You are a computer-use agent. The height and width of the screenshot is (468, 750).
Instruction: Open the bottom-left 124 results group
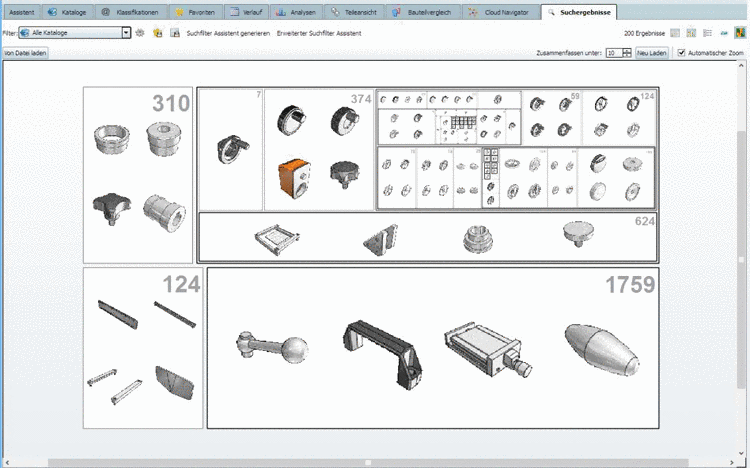pyautogui.click(x=143, y=348)
